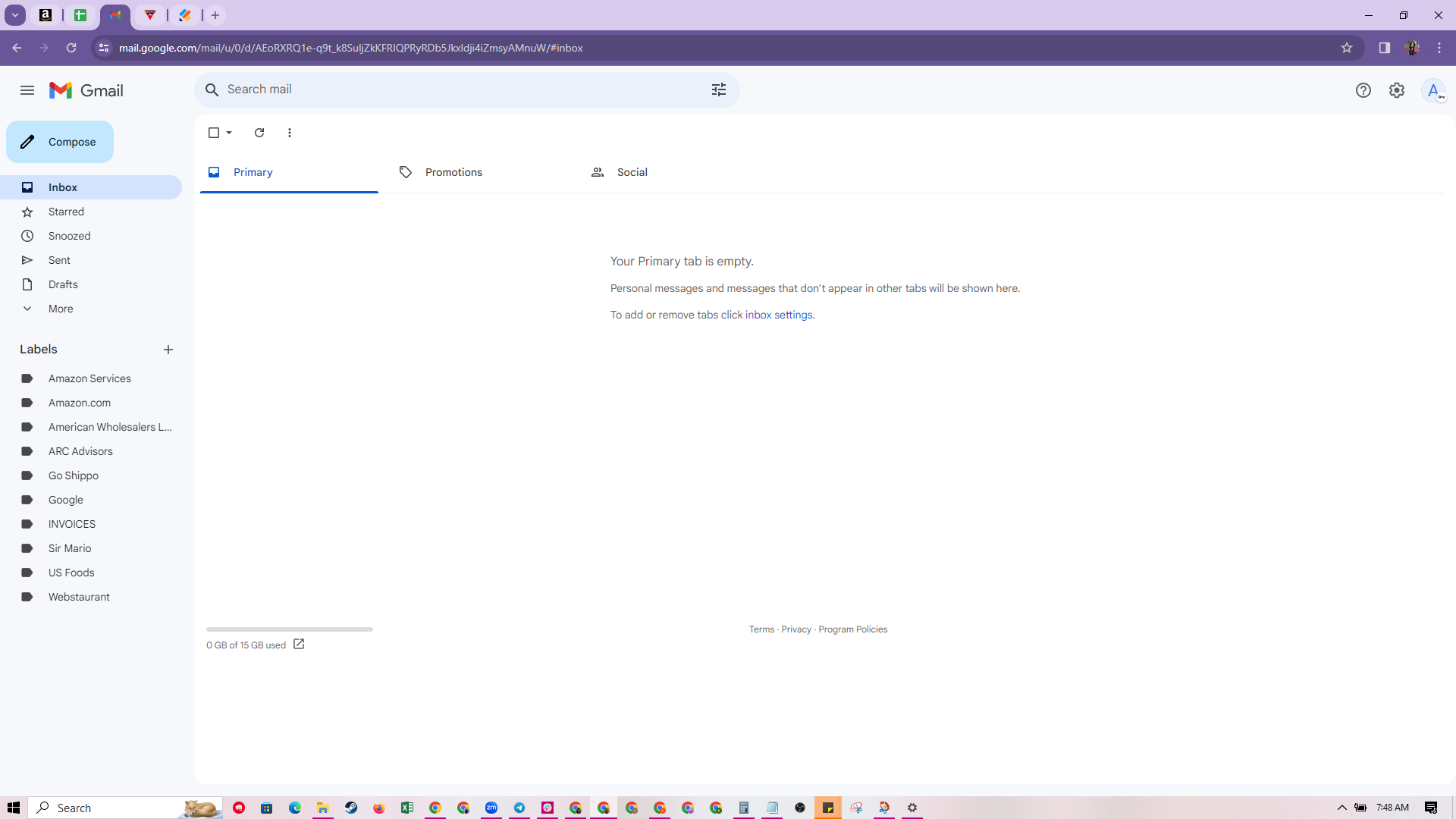Viewport: 1456px width, 819px height.
Task: Tick the select-all checkbox
Action: coord(214,133)
